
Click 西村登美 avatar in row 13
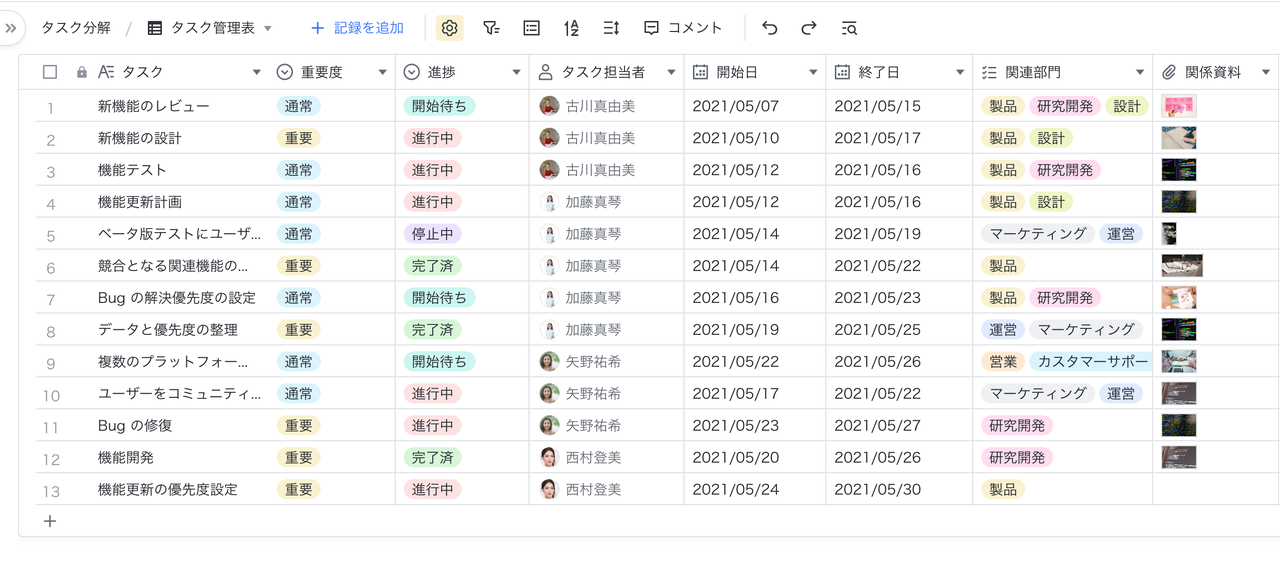tap(549, 490)
